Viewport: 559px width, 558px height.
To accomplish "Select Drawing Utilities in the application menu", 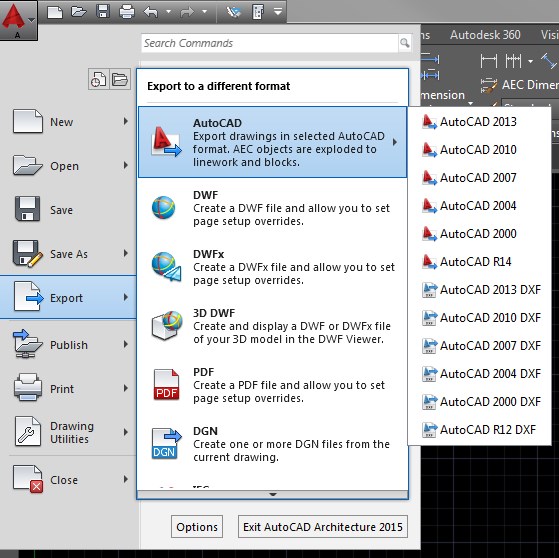I will pos(68,432).
